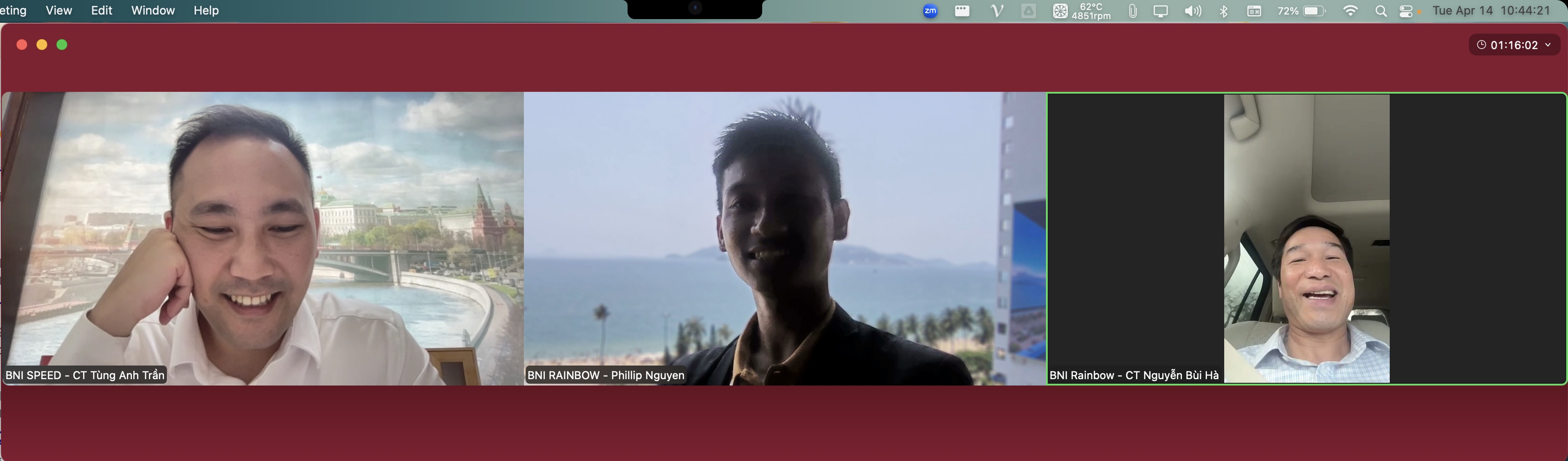The image size is (1568, 461).
Task: Select the Tùng Anh Trần video tile
Action: 263,238
